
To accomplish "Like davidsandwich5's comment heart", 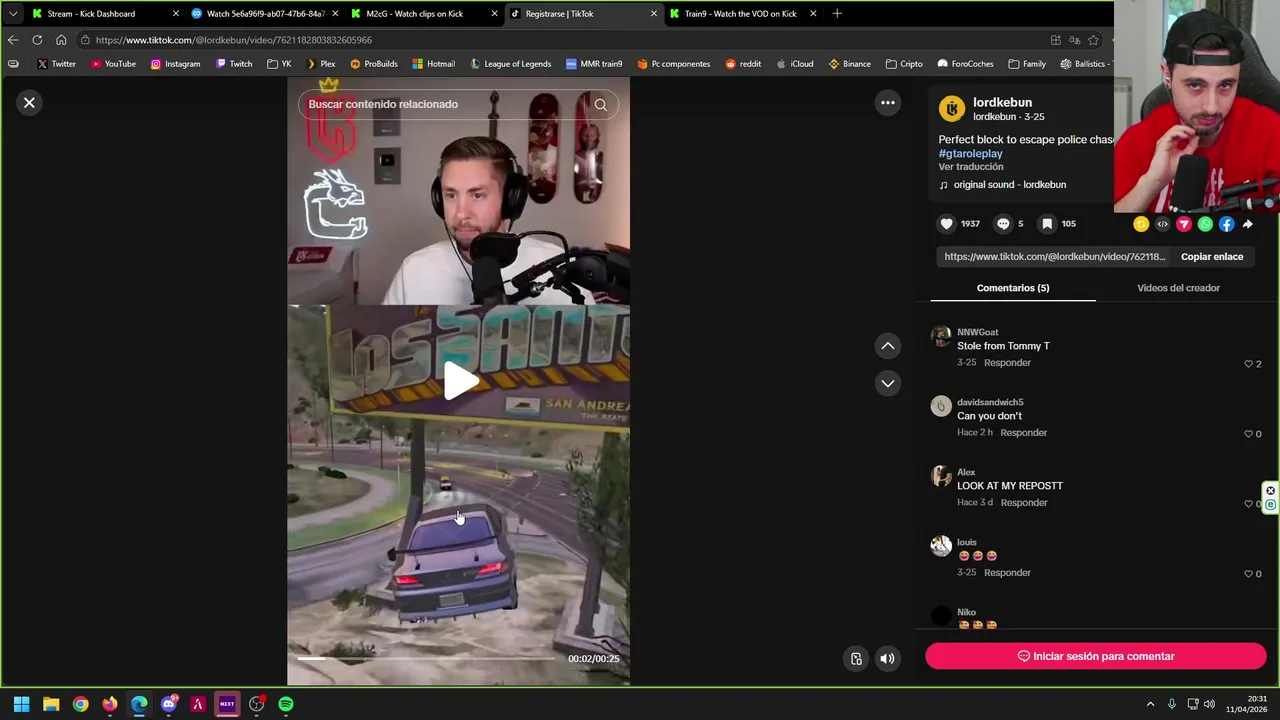I will point(1248,434).
